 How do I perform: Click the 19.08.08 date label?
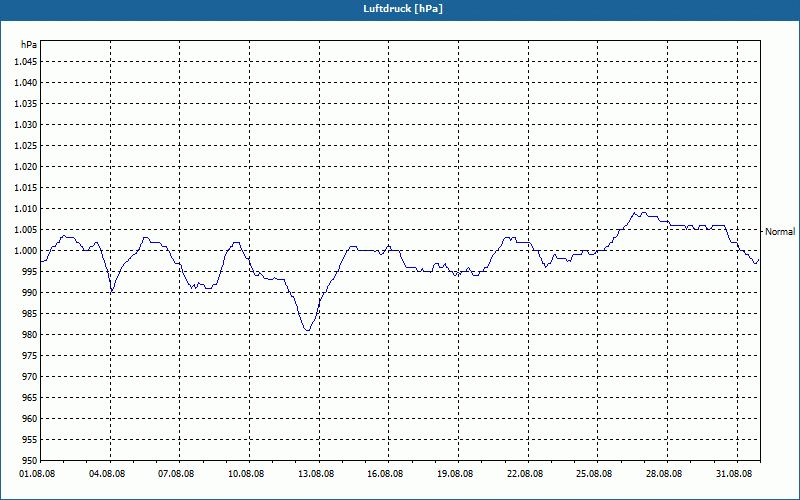[x=455, y=474]
